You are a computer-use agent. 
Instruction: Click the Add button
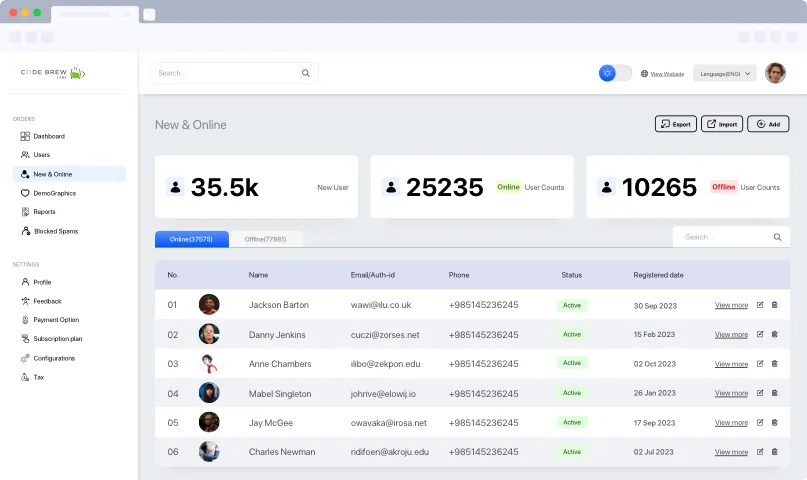[768, 124]
